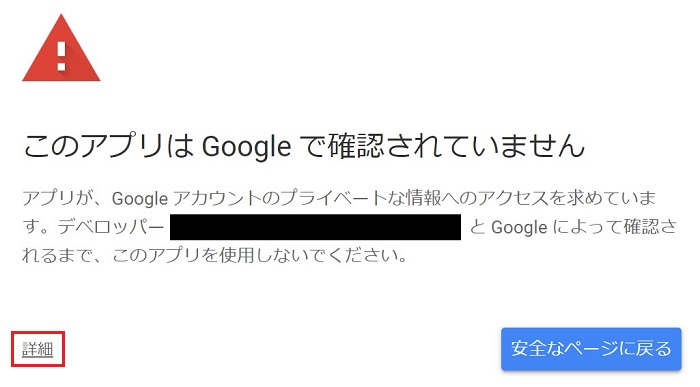
Task: Click the このアプリを phrase in the last line
Action: (165, 256)
